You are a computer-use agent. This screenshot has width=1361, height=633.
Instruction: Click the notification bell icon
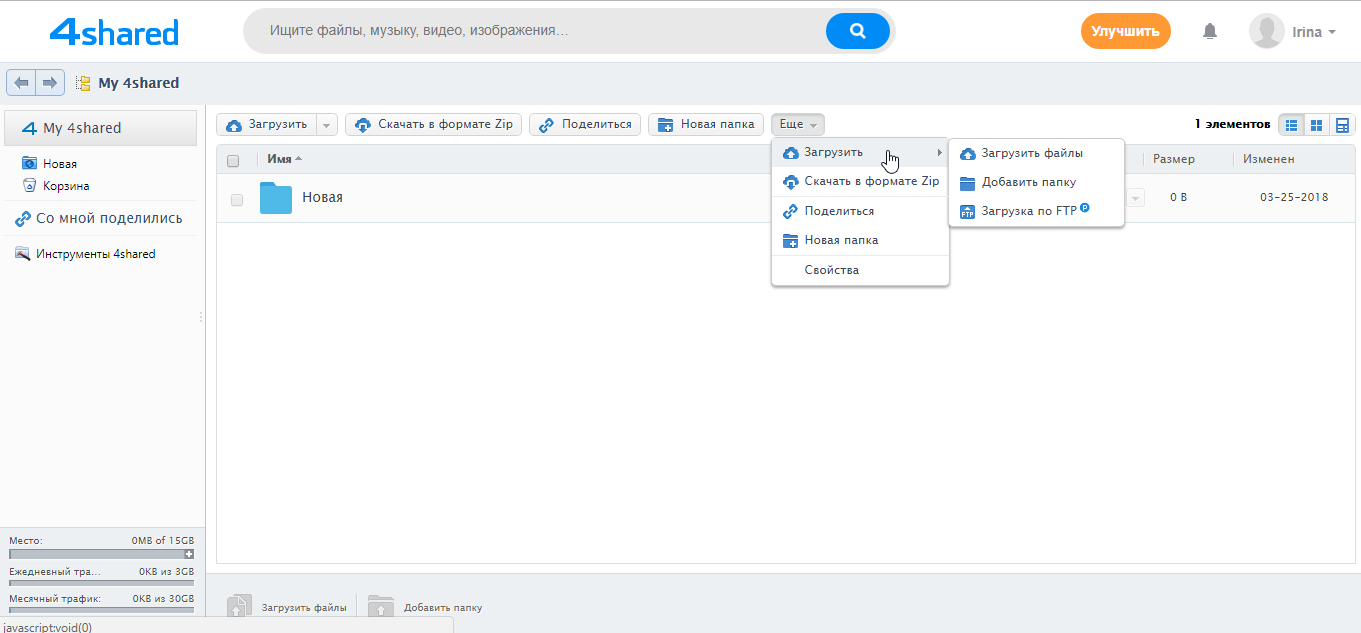click(x=1209, y=31)
